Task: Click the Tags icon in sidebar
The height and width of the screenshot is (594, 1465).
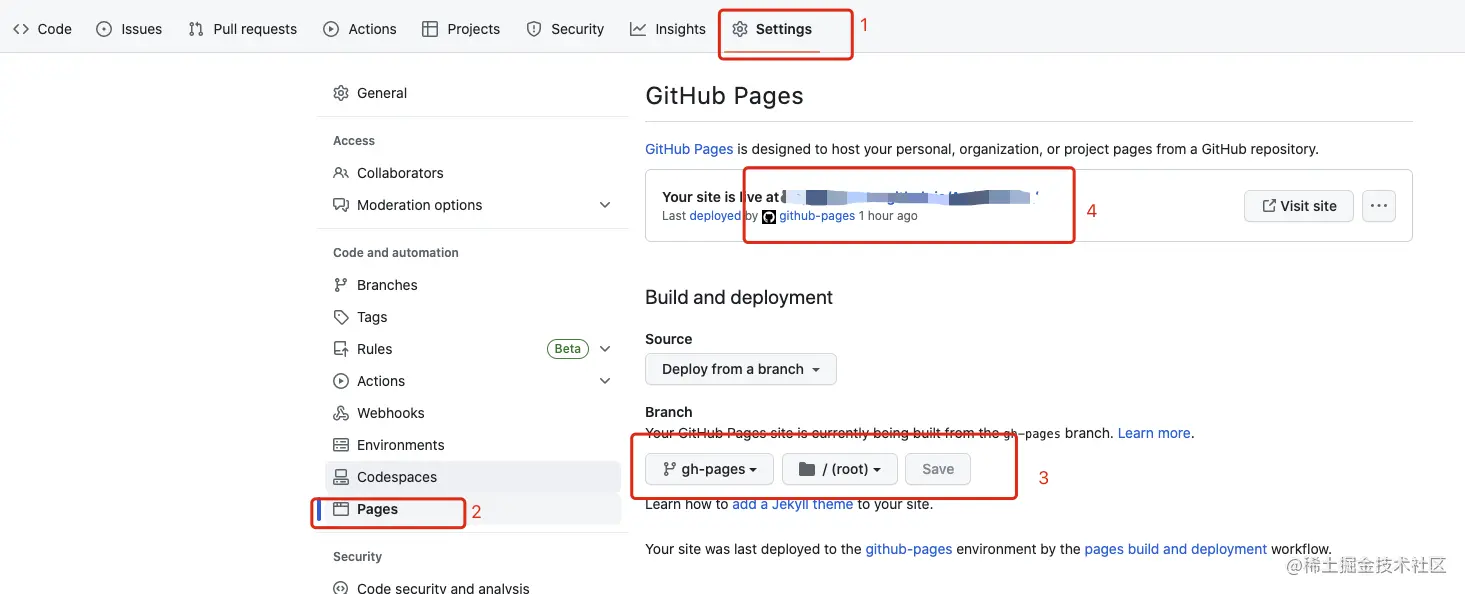Action: (x=341, y=317)
